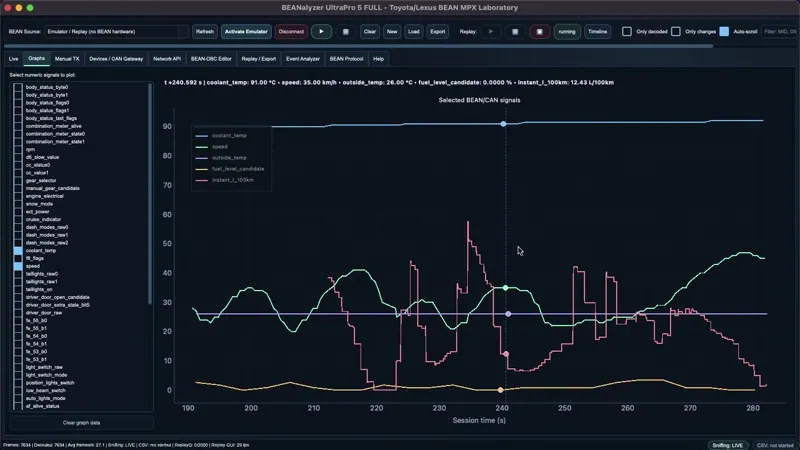Click the CSV: not started status badge
This screenshot has width=800, height=450.
point(775,445)
